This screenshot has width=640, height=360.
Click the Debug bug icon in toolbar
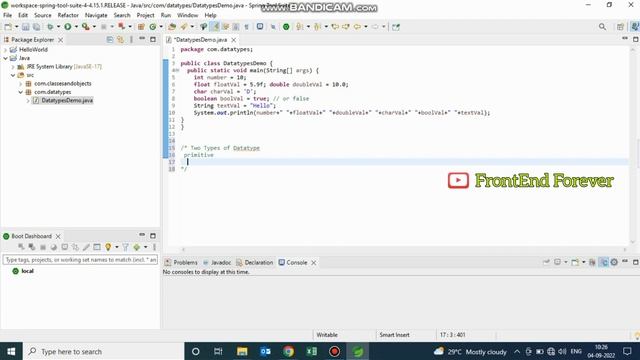[x=50, y=27]
